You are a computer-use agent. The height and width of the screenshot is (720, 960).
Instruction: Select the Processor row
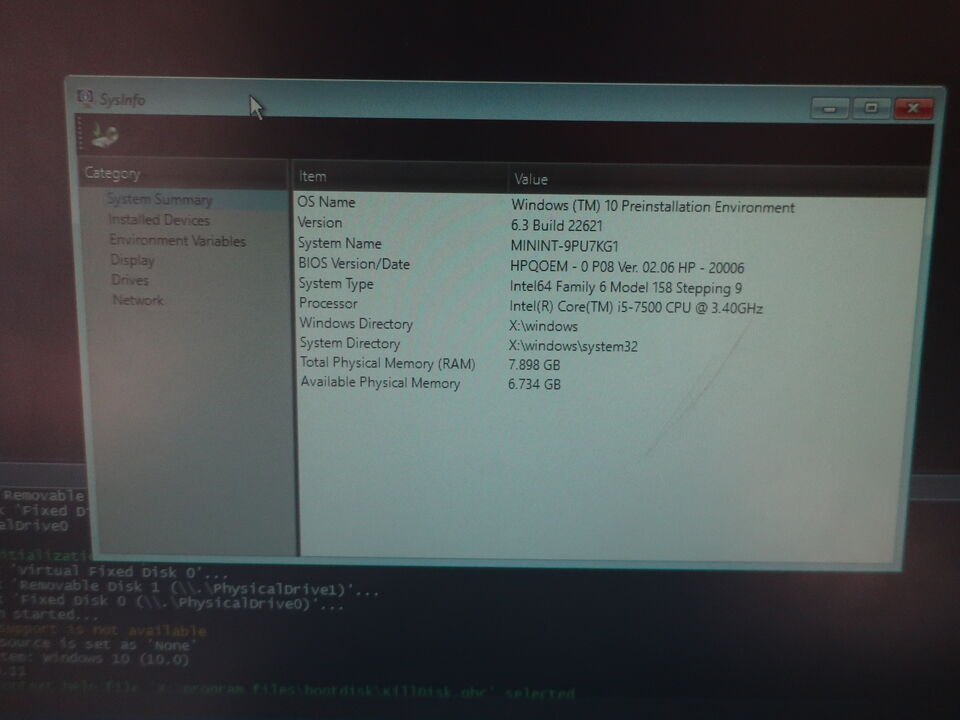pos(328,304)
